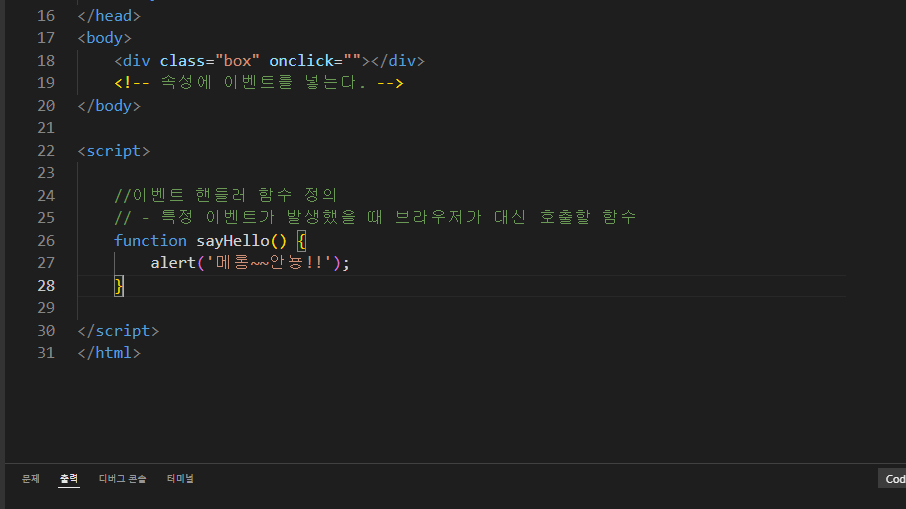
Task: Place cursor on the class attribute name
Action: [183, 61]
